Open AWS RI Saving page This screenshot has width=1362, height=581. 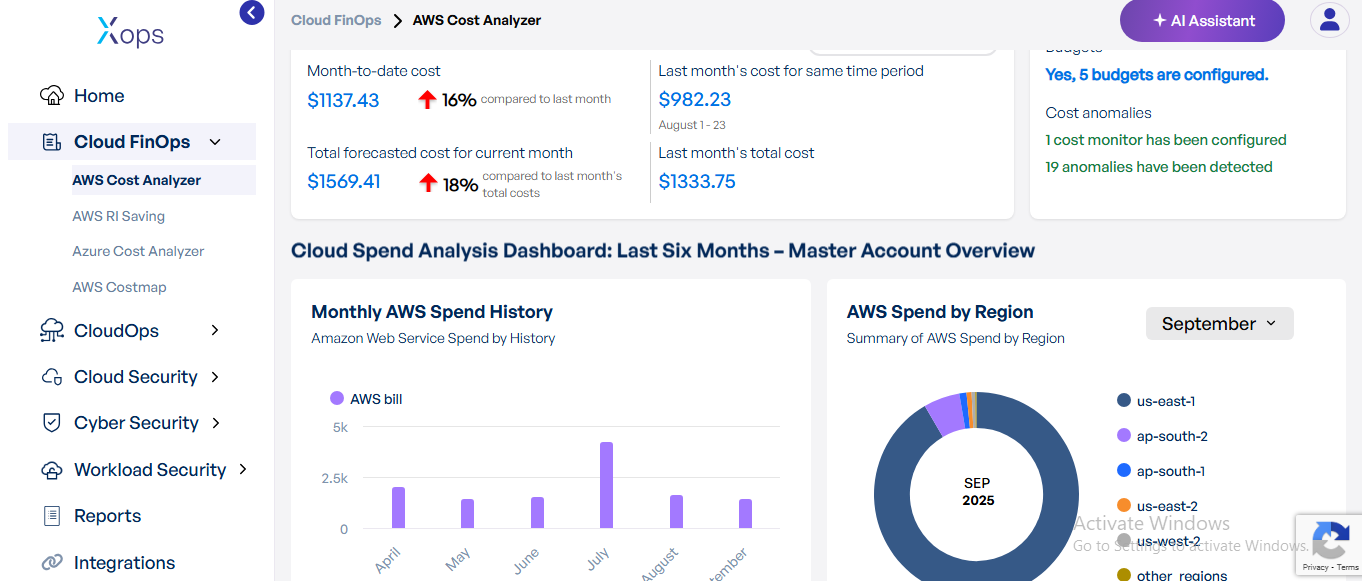point(118,216)
